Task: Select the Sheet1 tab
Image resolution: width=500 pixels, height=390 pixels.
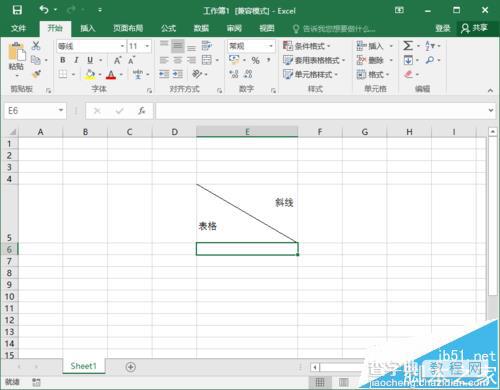Action: (83, 366)
